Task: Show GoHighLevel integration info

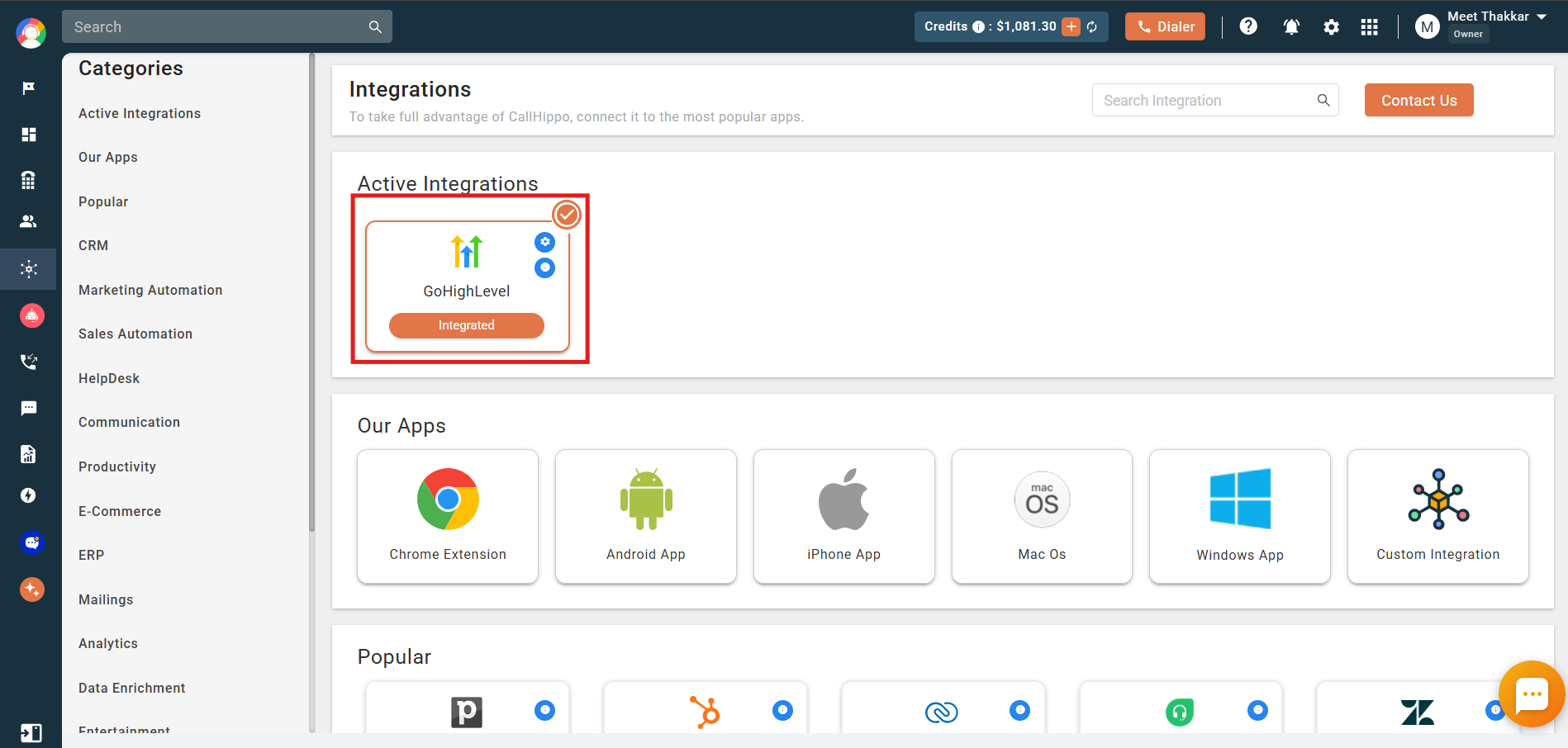Action: [544, 267]
